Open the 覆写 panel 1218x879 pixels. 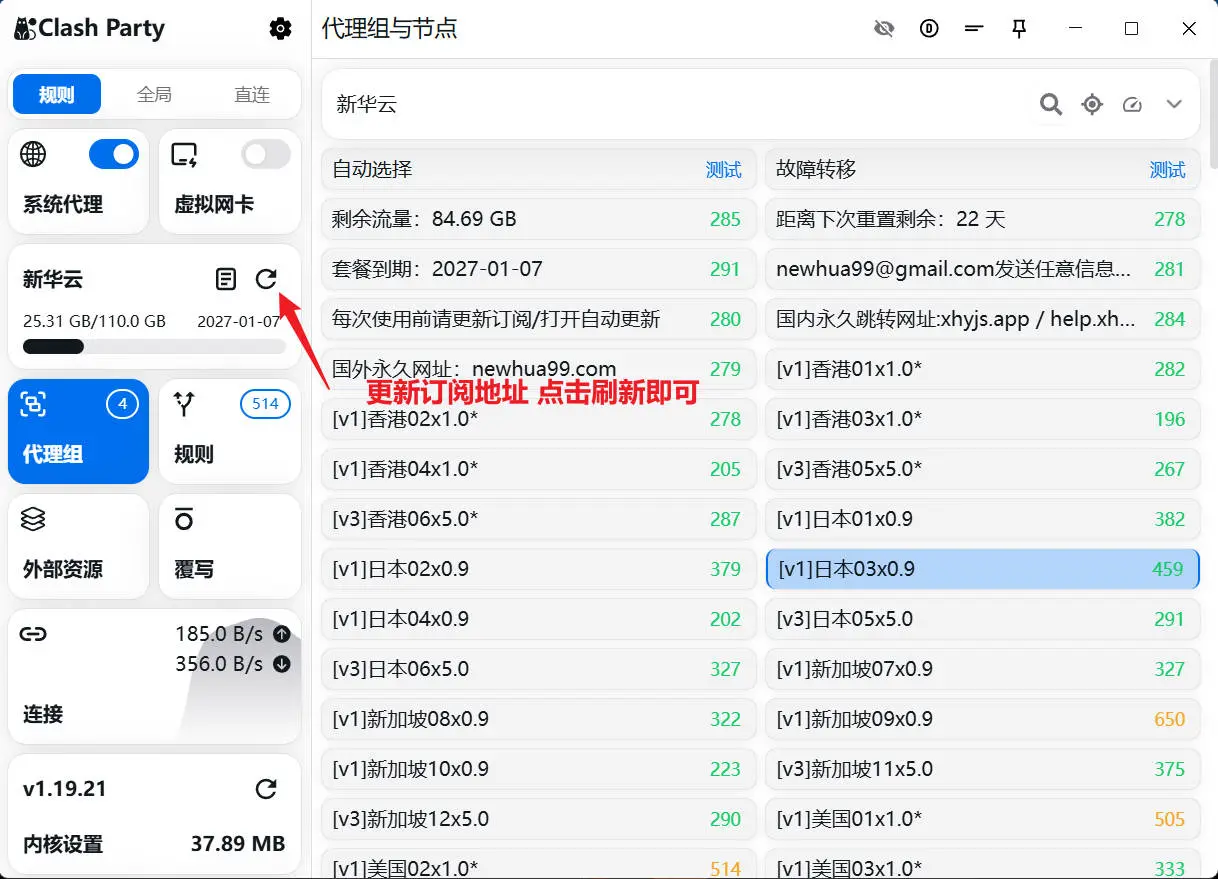[x=229, y=545]
